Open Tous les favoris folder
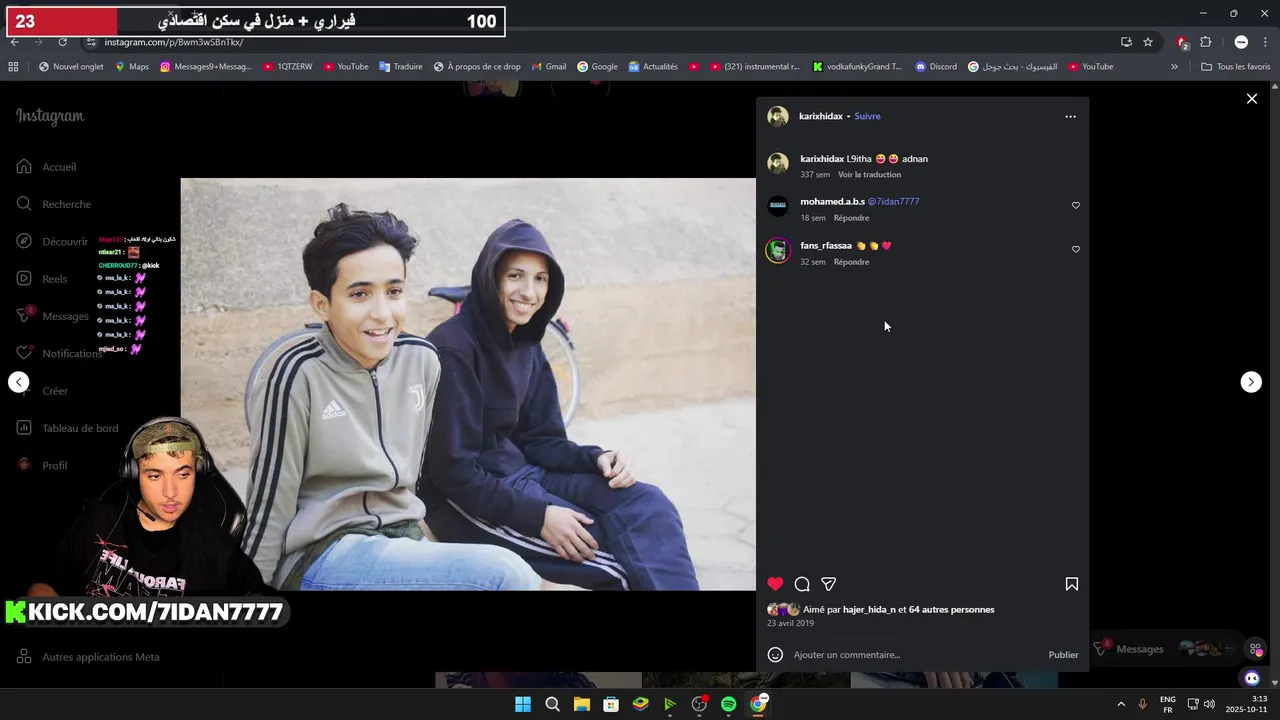The image size is (1280, 720). pos(1235,67)
